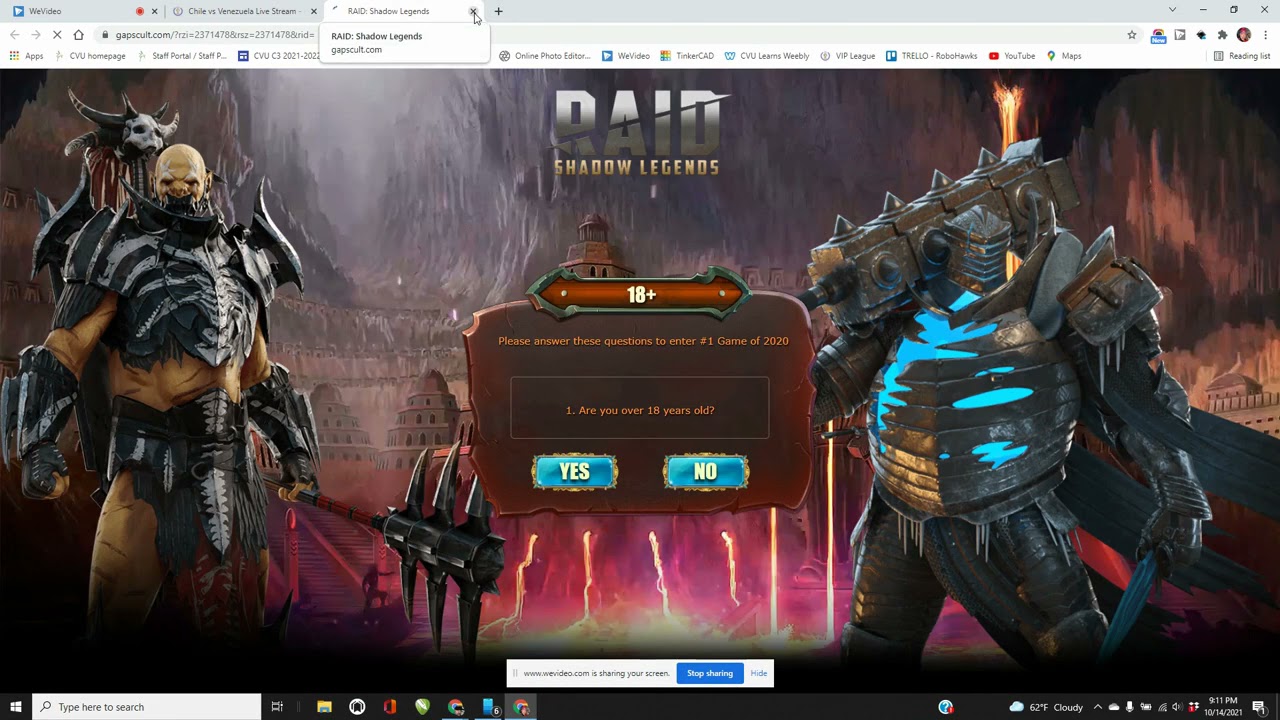
Task: Hide the screen sharing notification bar
Action: [759, 673]
